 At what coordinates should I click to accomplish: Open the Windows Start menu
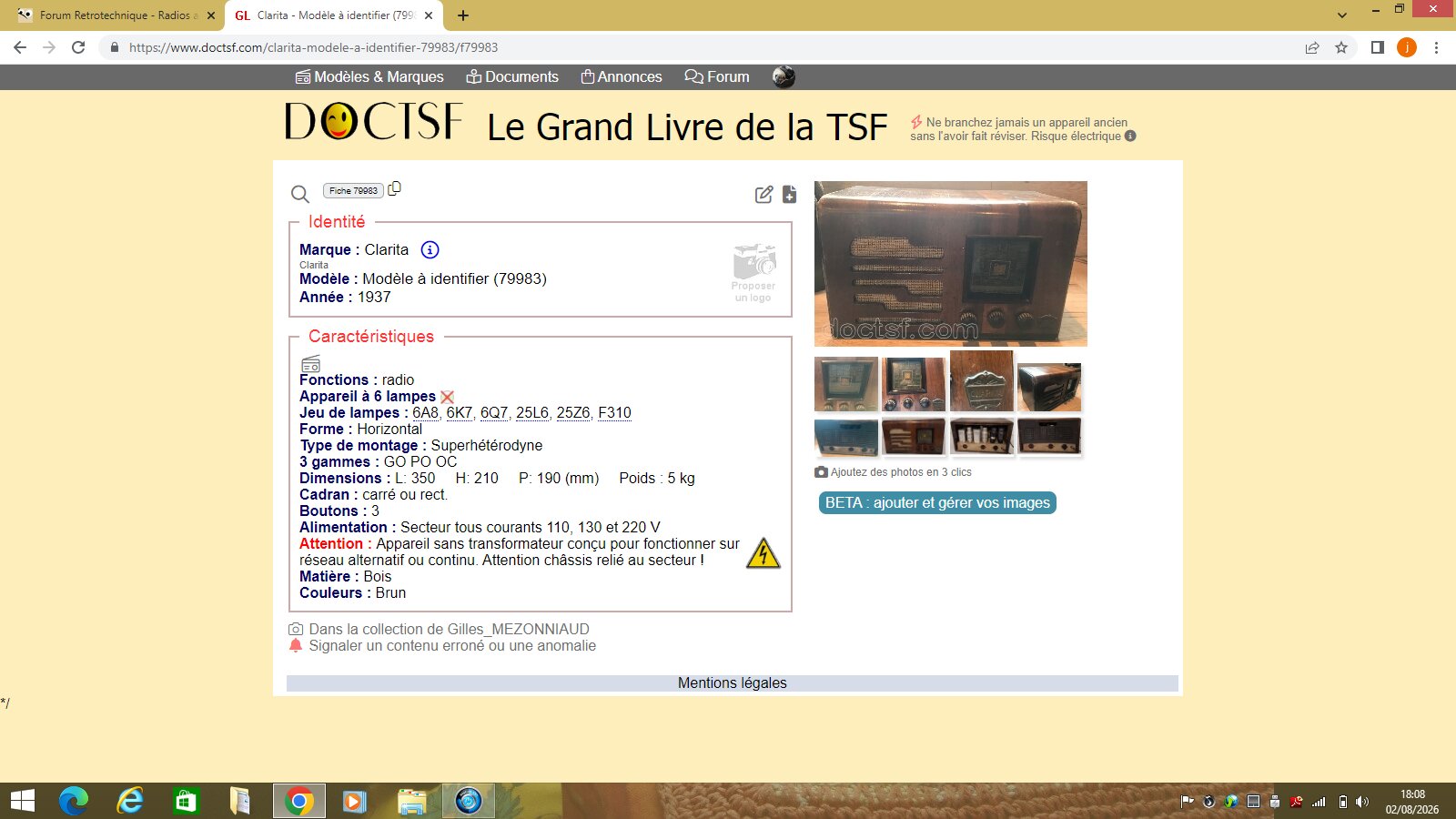point(23,801)
